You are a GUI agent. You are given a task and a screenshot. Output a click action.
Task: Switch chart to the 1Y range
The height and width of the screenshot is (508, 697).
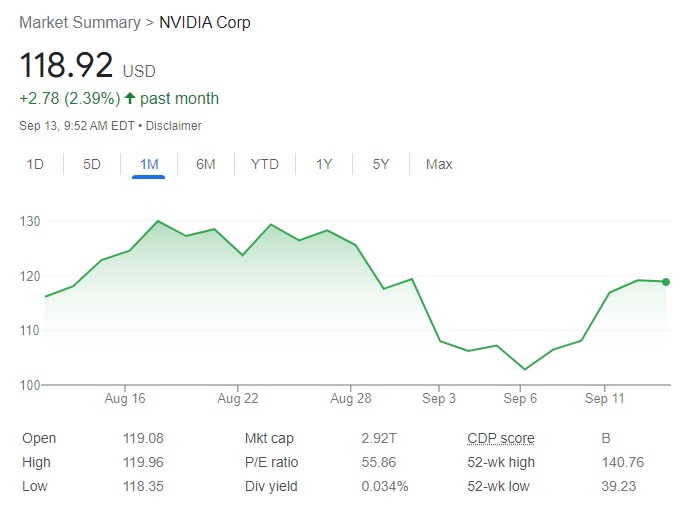point(324,164)
